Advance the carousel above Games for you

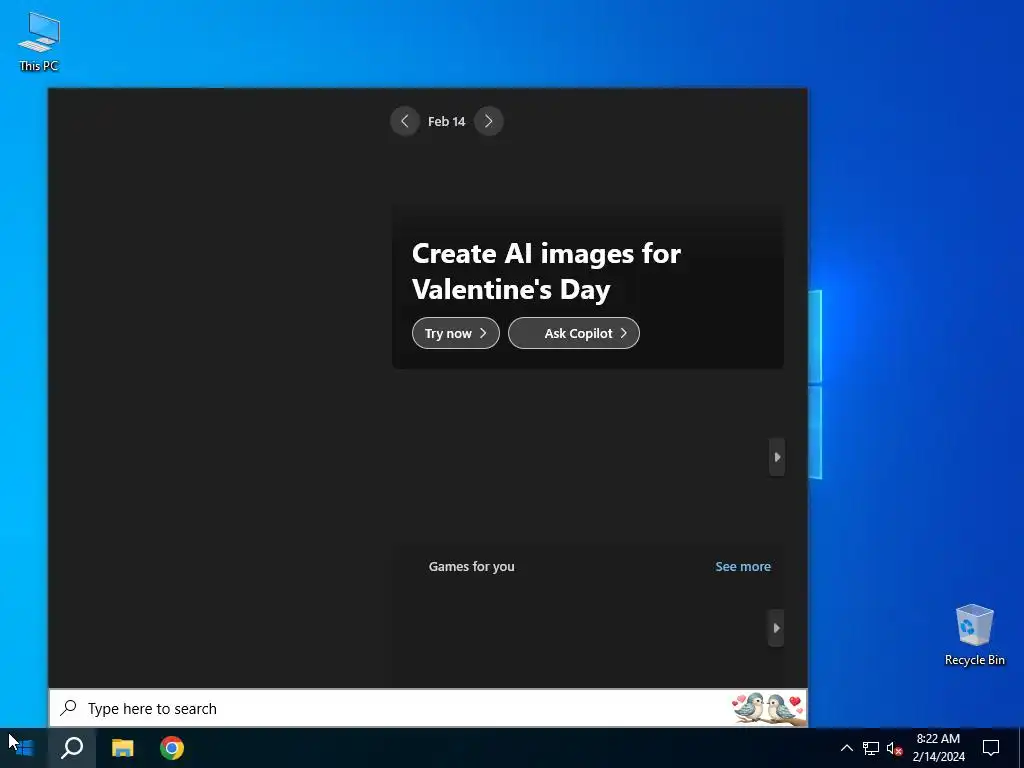point(777,457)
